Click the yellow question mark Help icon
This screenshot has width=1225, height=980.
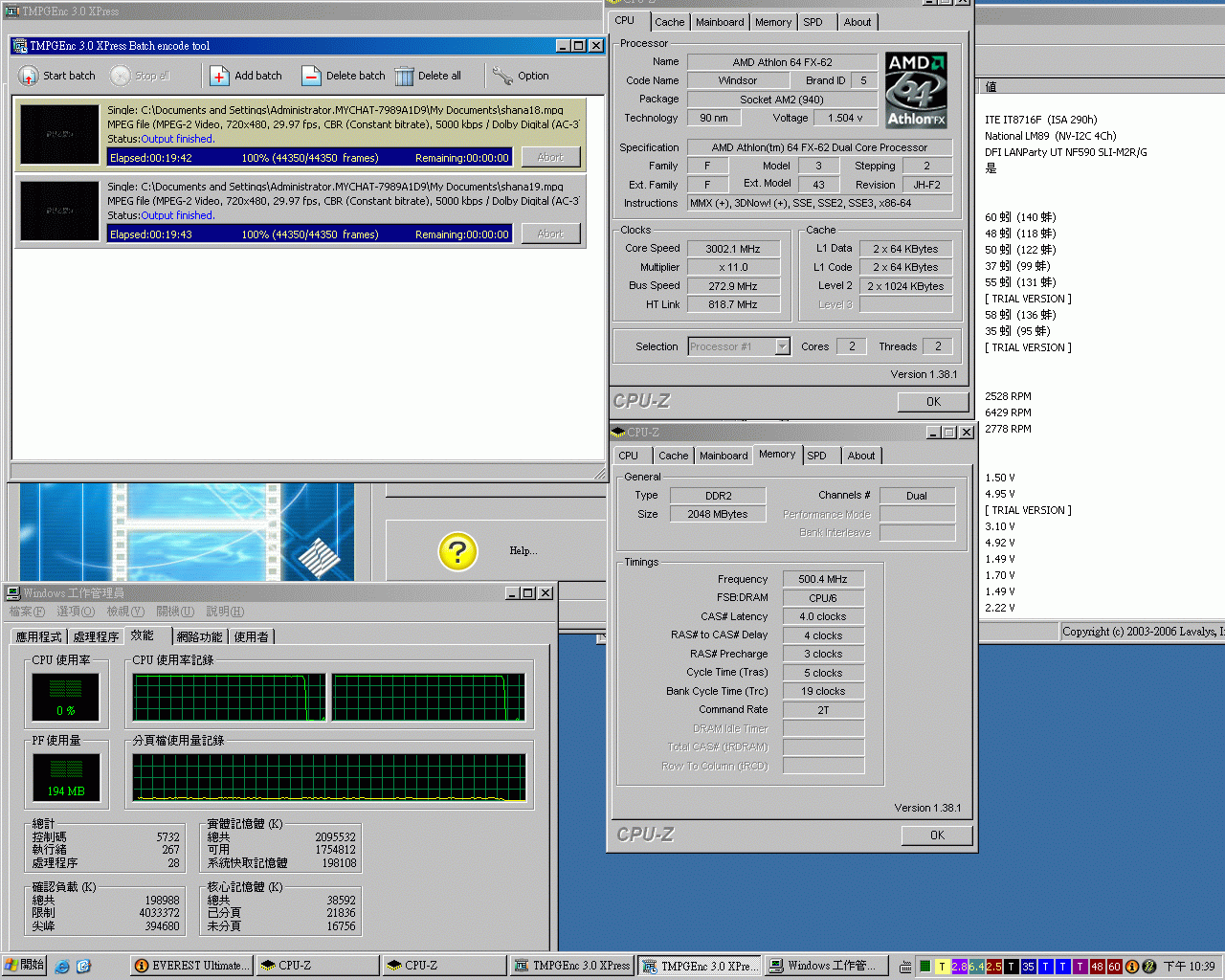click(x=457, y=551)
